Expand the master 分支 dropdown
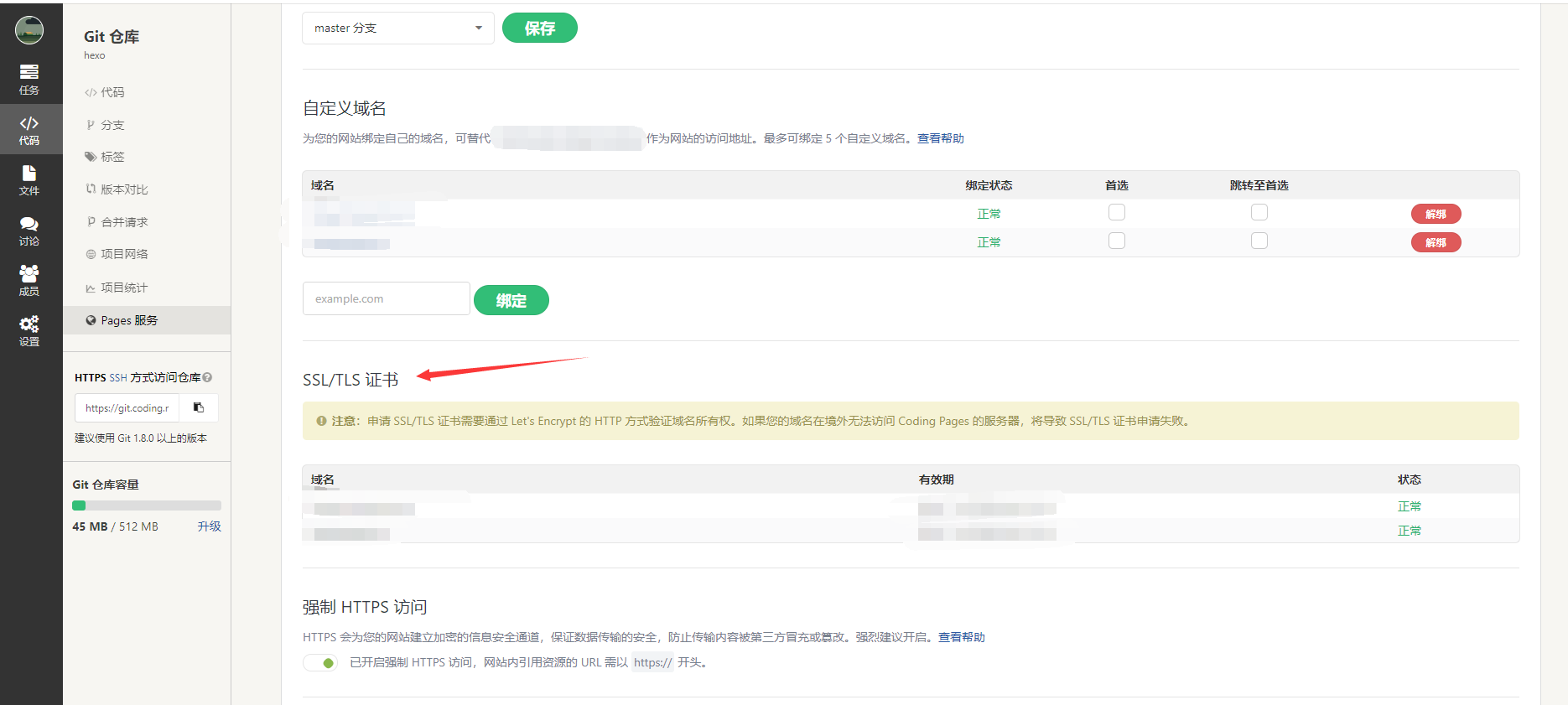The image size is (1568, 705). click(397, 28)
